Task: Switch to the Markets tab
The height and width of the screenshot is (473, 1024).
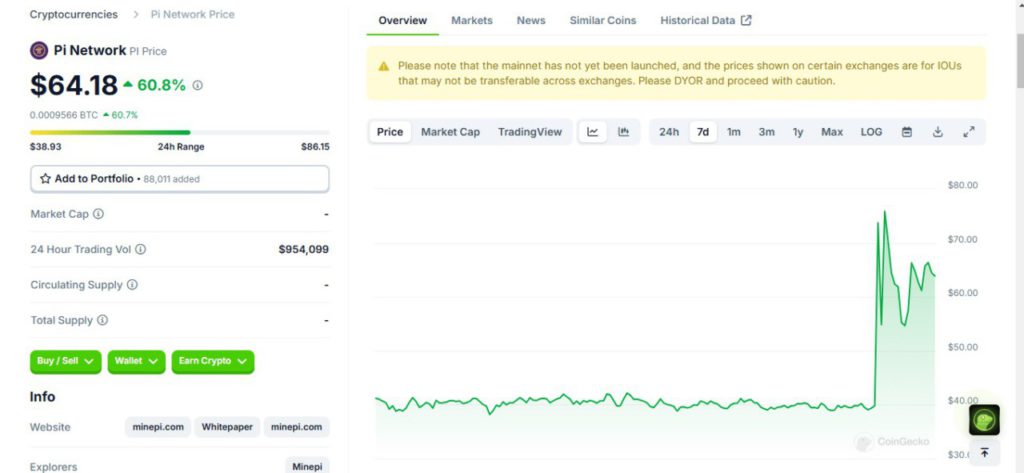Action: 471,20
